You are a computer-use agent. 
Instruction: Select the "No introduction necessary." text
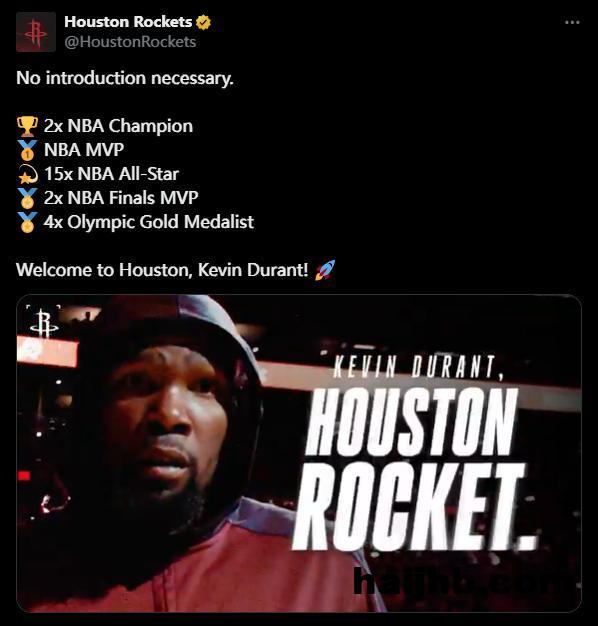click(125, 78)
